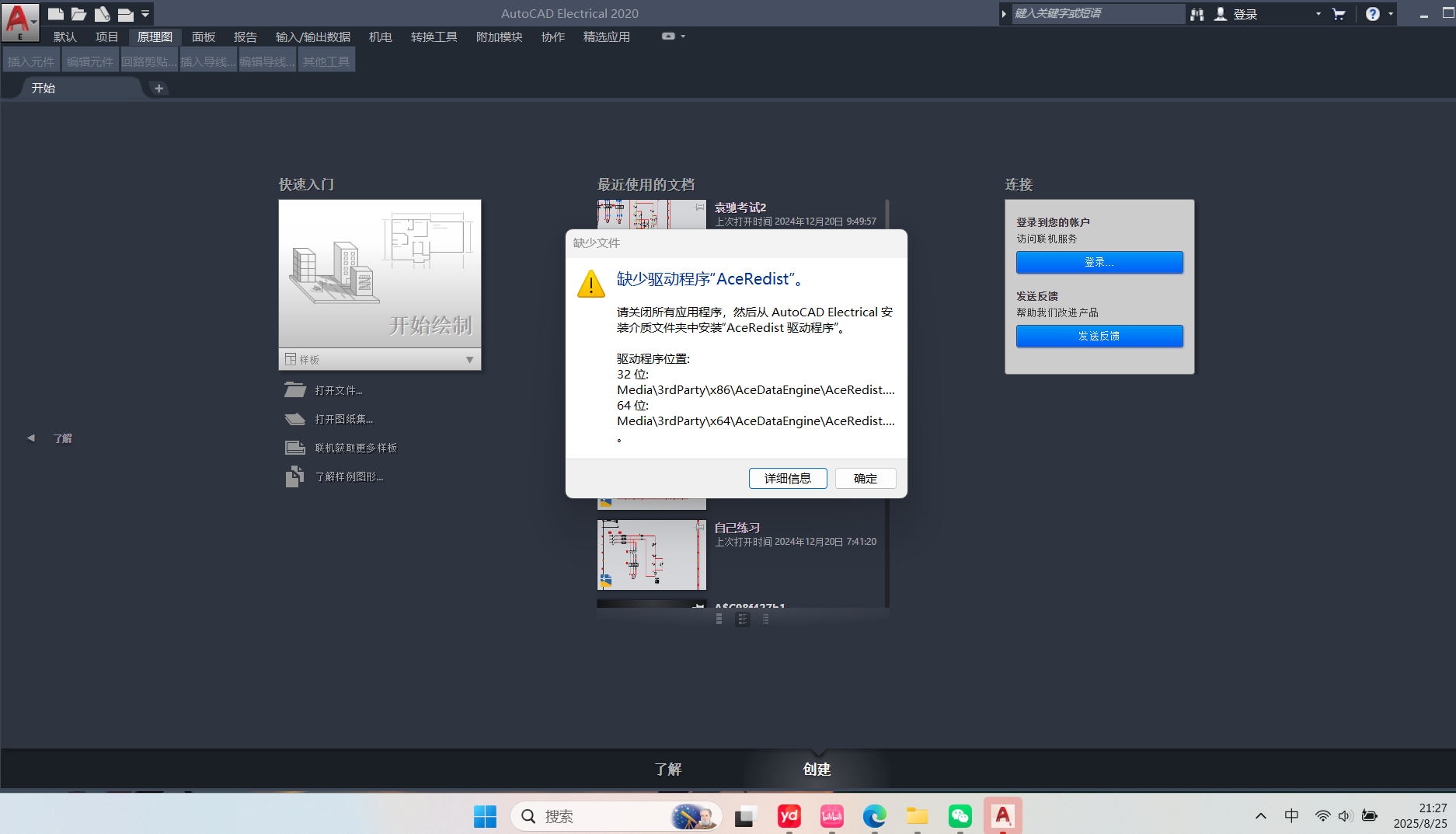This screenshot has height=834, width=1456.
Task: Click the 其他工具 ribbon panel
Action: (326, 61)
